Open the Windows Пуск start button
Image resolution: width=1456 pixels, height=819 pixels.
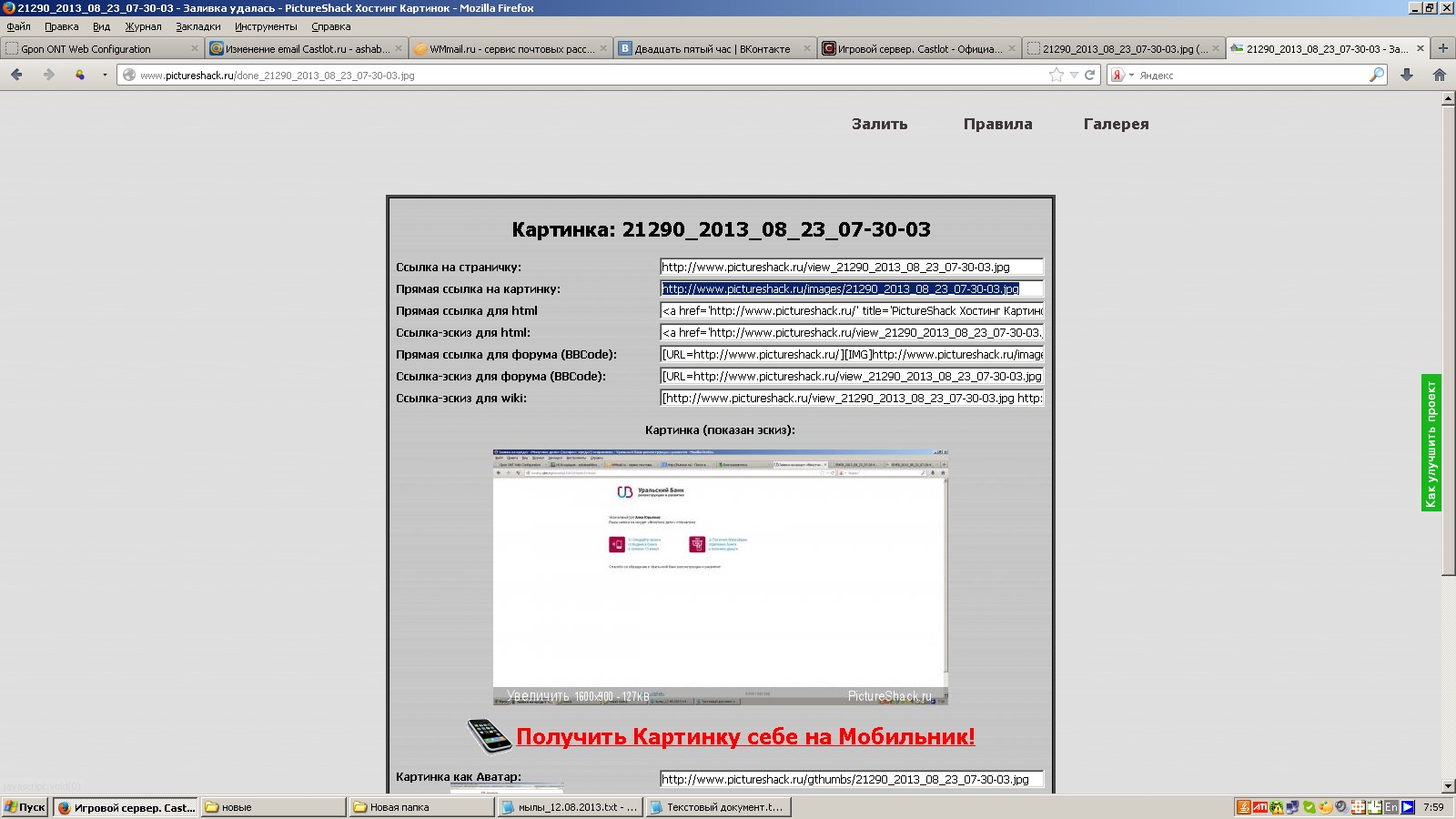click(x=25, y=807)
